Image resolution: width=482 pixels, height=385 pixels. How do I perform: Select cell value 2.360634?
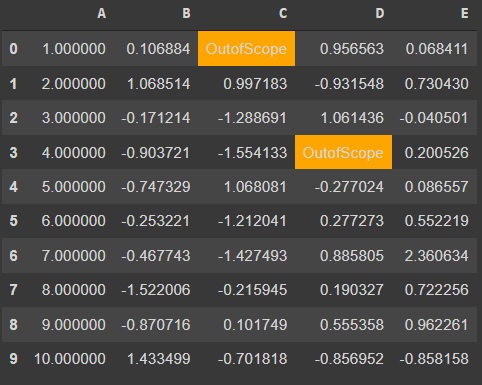tap(437, 256)
